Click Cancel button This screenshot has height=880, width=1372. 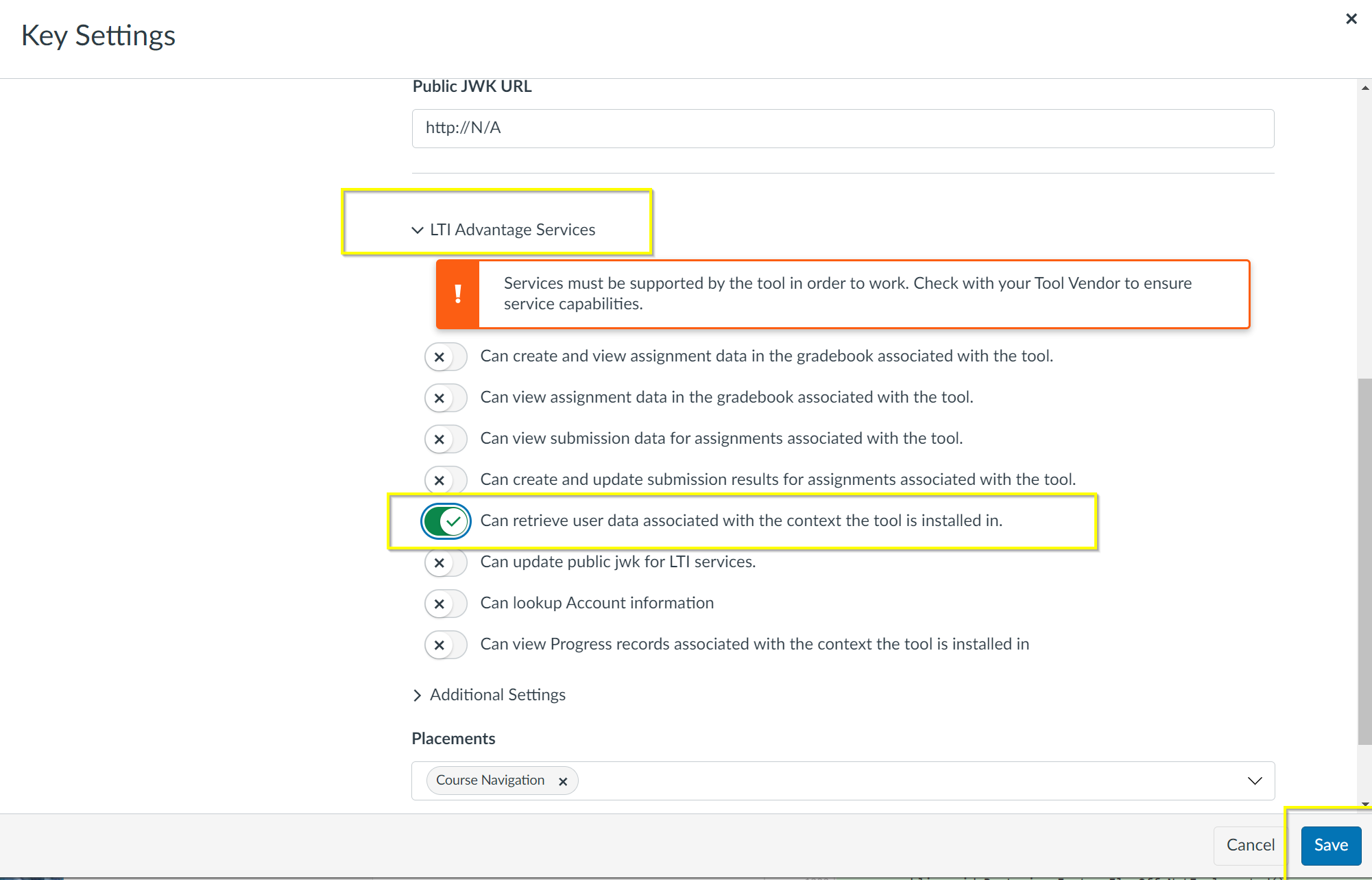tap(1250, 845)
